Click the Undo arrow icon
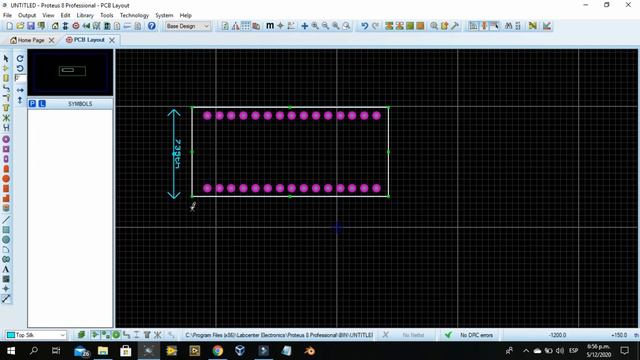 [x=364, y=26]
